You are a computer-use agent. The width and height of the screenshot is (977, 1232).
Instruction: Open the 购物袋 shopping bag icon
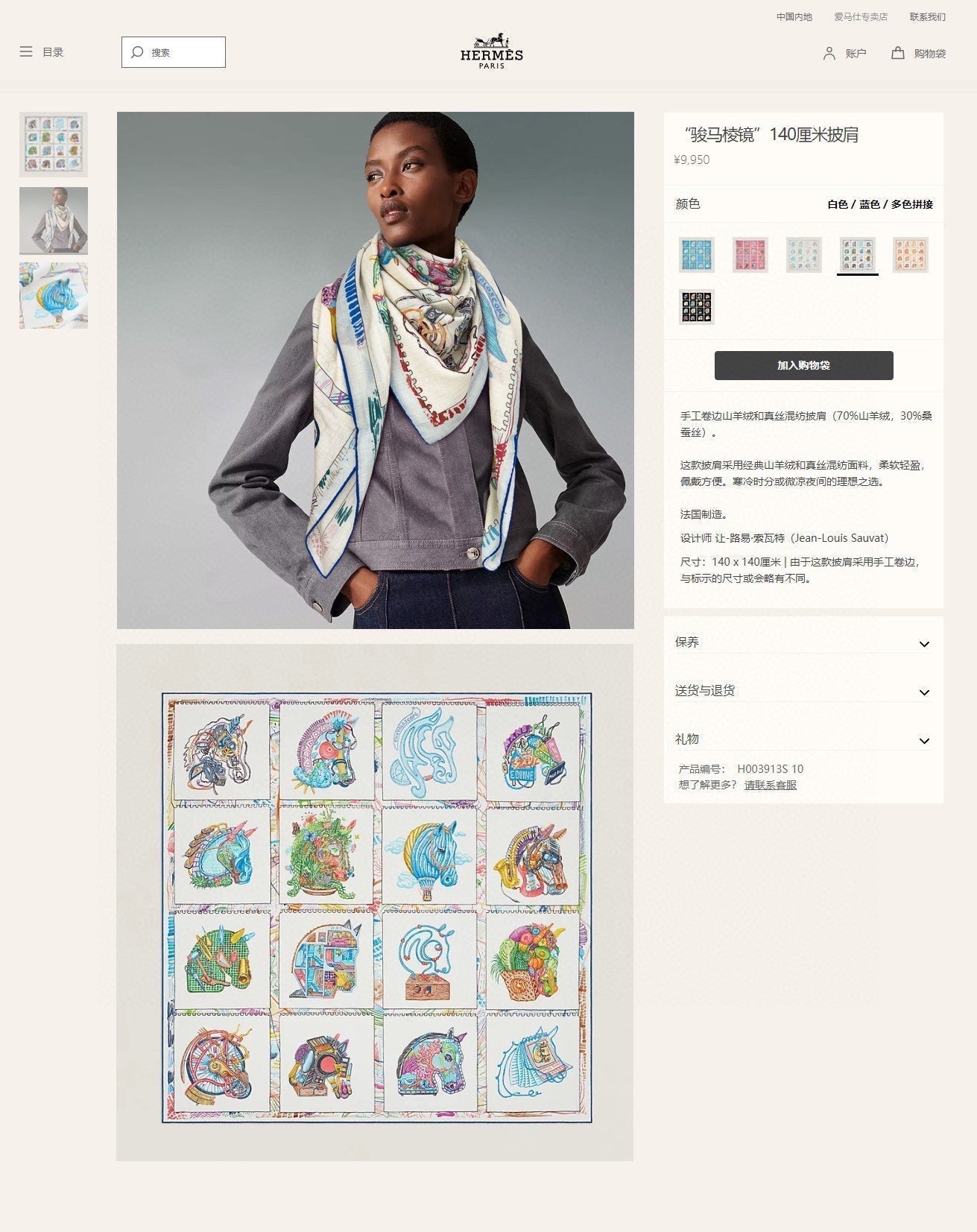pyautogui.click(x=898, y=53)
